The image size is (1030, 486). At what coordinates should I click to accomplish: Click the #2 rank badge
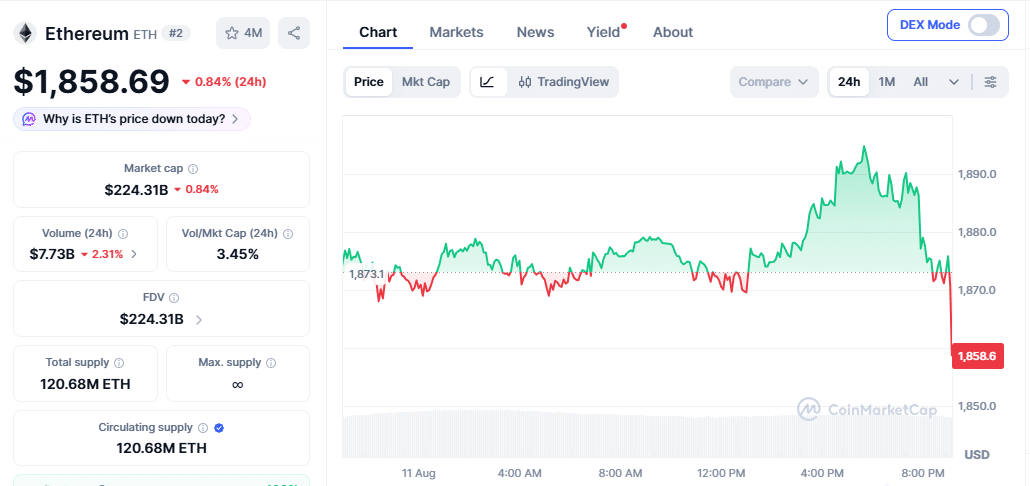pyautogui.click(x=175, y=33)
